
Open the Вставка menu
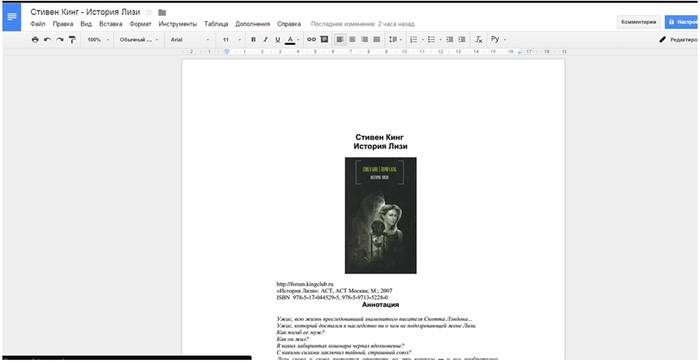point(111,24)
